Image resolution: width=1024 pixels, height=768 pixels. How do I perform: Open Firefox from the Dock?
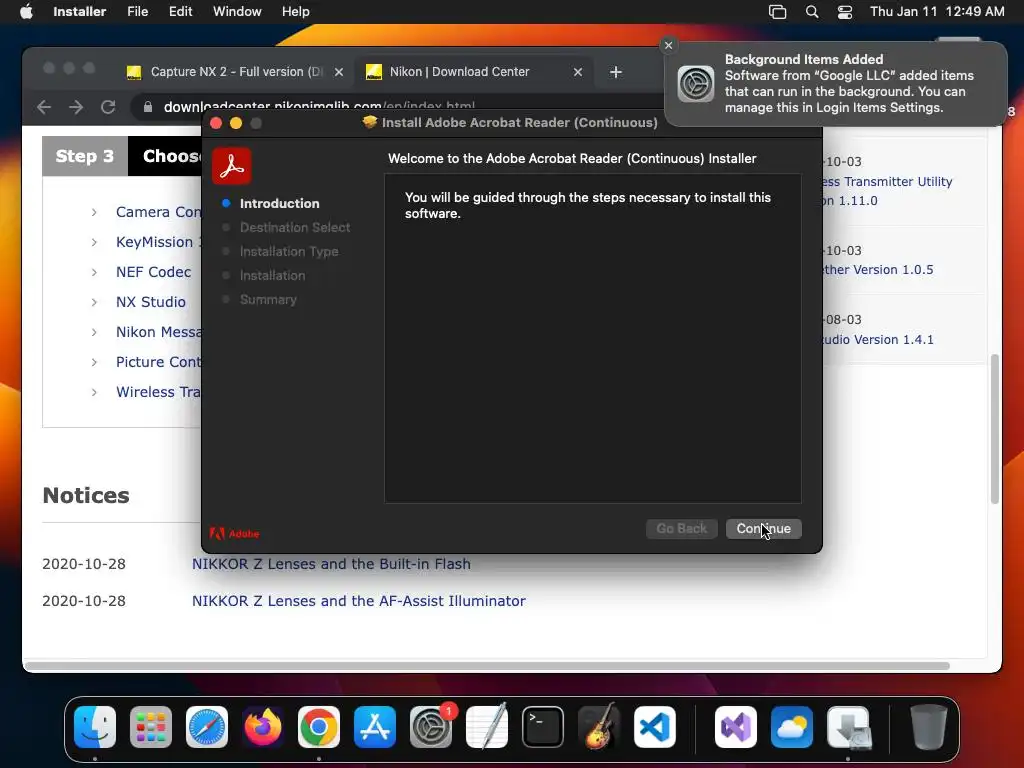(263, 727)
